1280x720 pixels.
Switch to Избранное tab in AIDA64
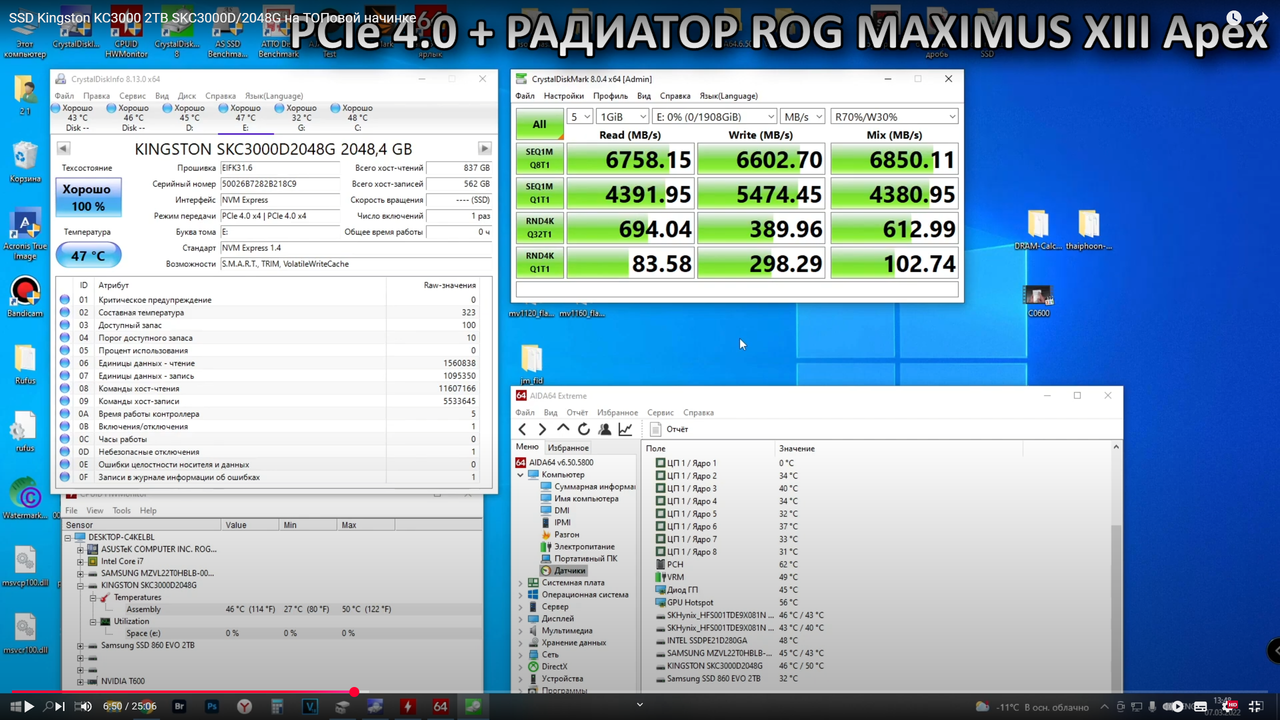pos(568,448)
